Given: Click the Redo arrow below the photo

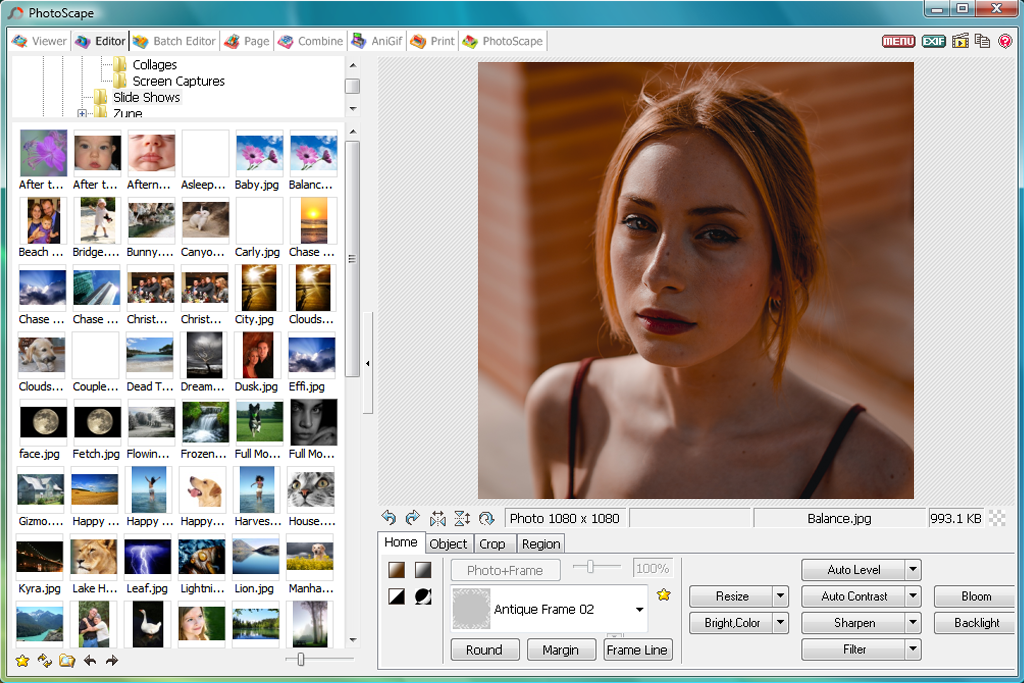Looking at the screenshot, I should (x=413, y=518).
